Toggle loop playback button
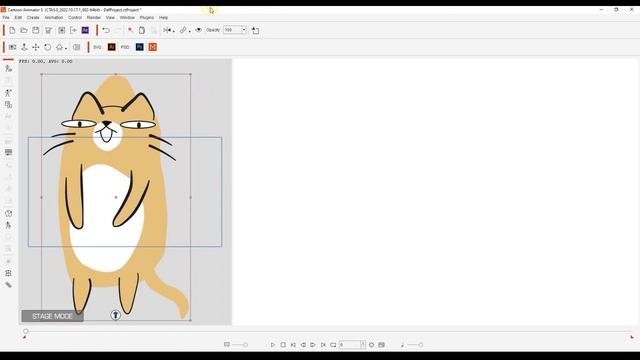The image size is (640, 360). point(333,345)
